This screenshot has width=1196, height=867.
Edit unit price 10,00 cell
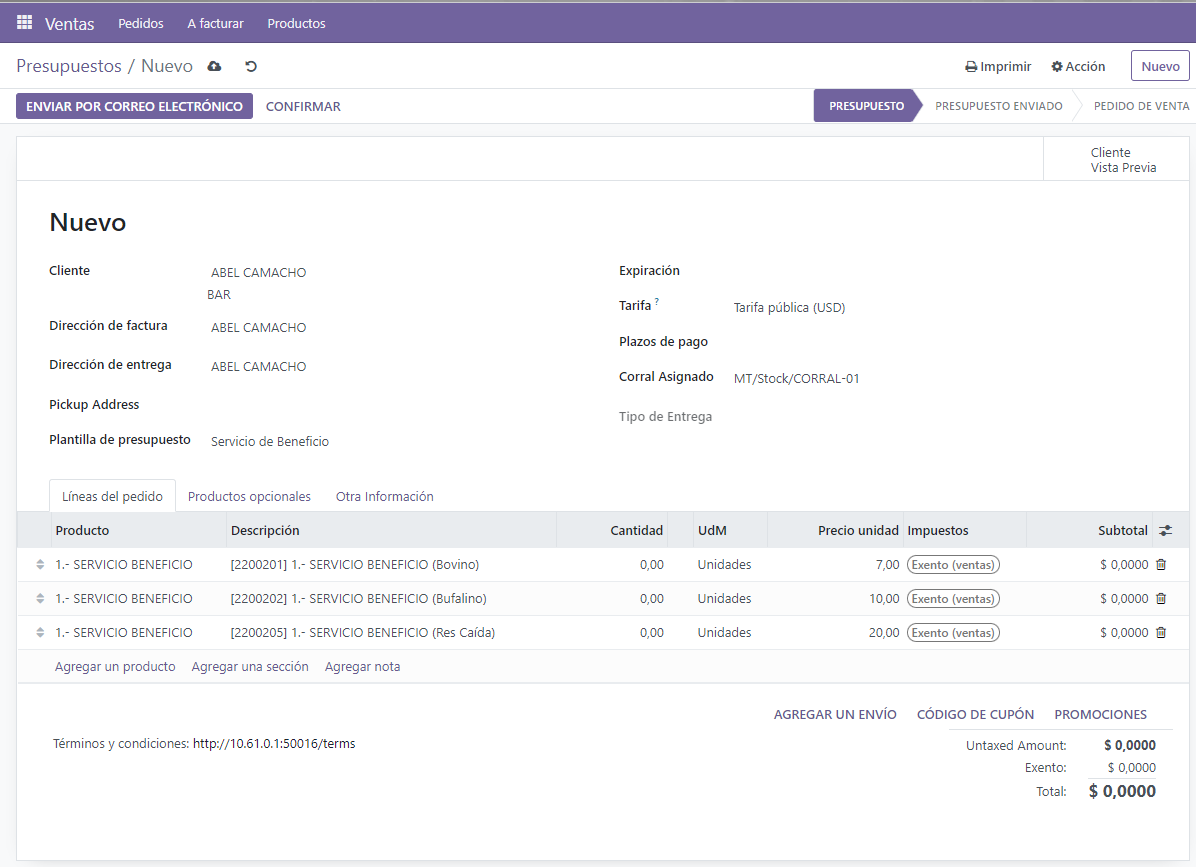pos(884,599)
